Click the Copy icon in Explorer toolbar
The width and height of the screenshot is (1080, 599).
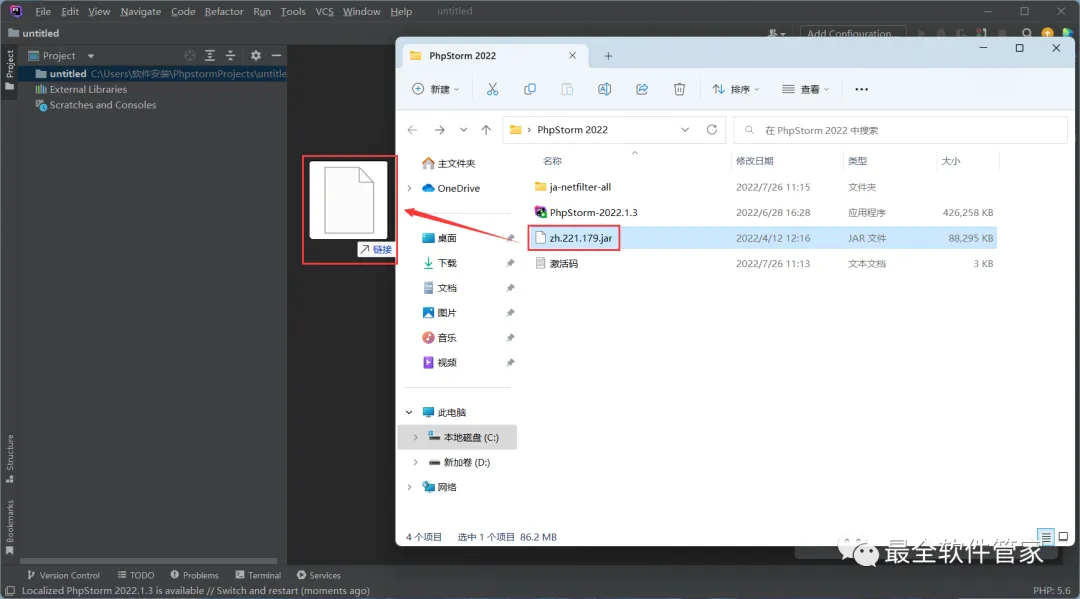530,89
